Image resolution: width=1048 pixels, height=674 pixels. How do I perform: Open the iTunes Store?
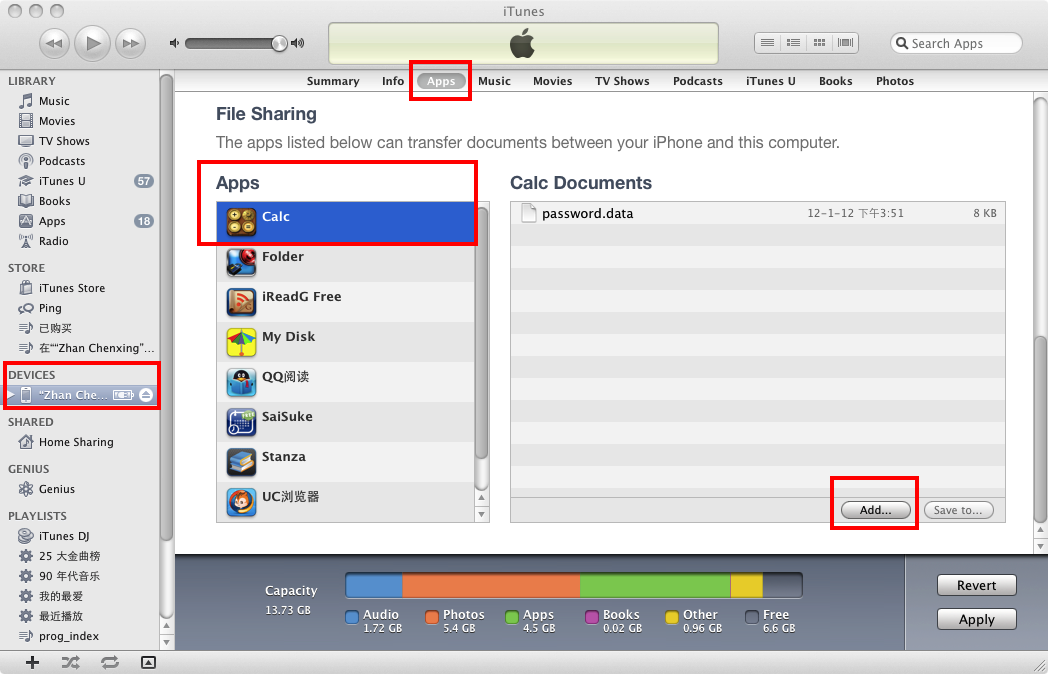point(80,288)
